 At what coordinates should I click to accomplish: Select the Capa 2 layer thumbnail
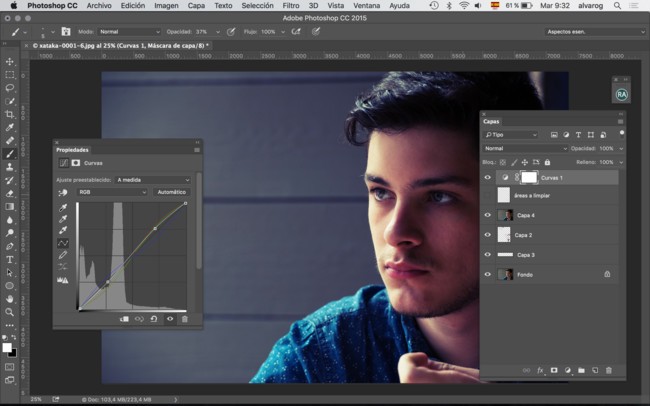click(x=504, y=235)
